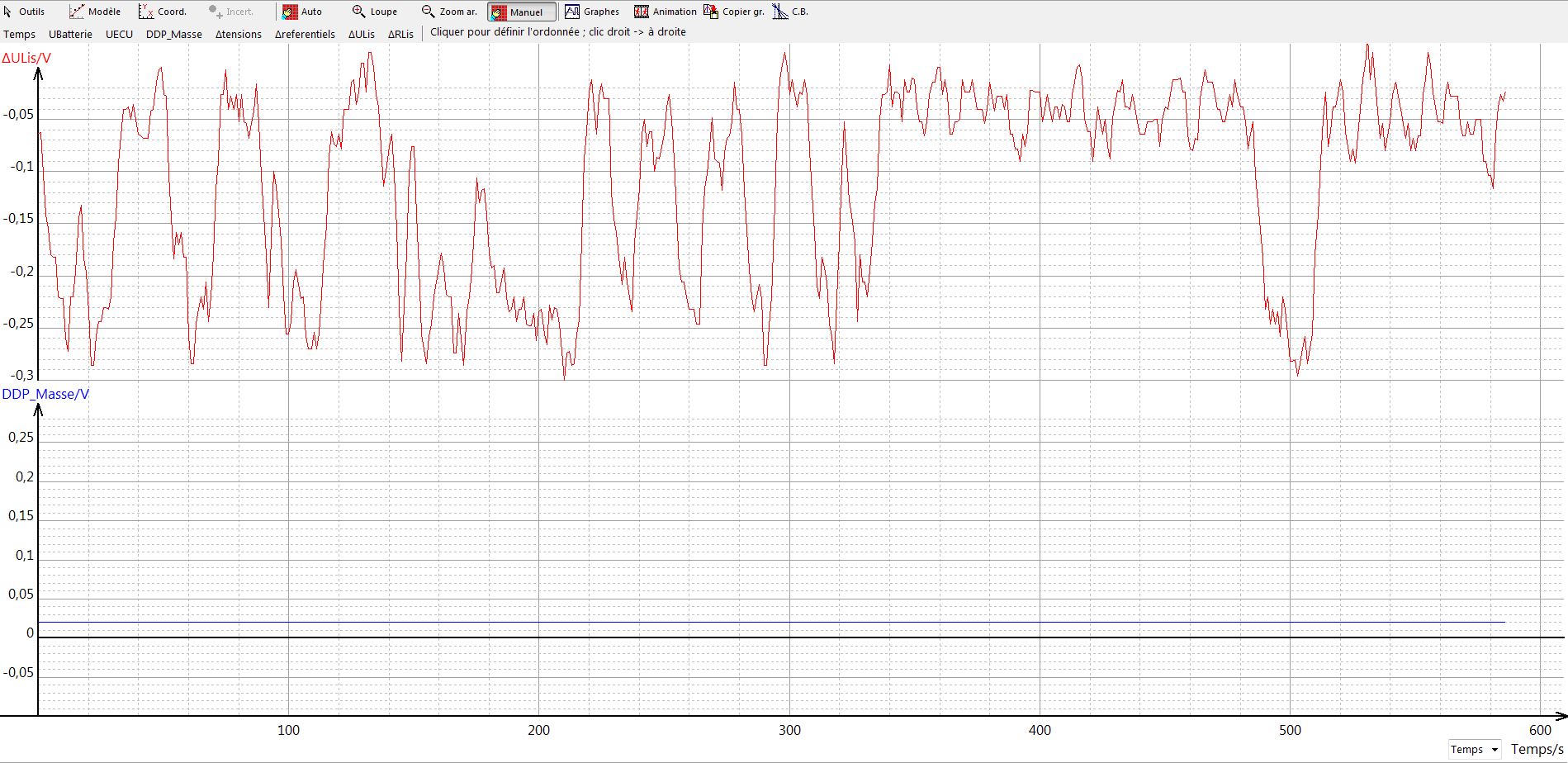The image size is (1568, 763).
Task: Choose Δreferentiels from the variable bar
Action: pyautogui.click(x=305, y=34)
